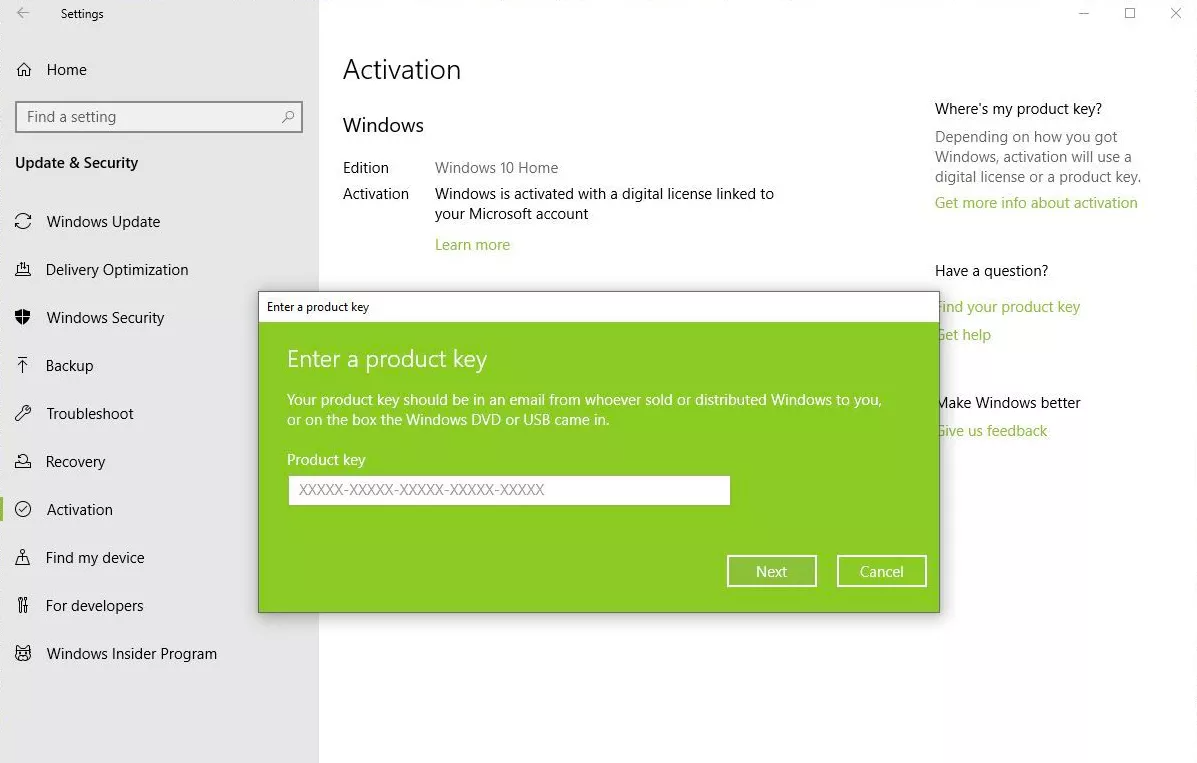Click the Home icon in the sidebar
This screenshot has height=763, width=1197.
[23, 69]
